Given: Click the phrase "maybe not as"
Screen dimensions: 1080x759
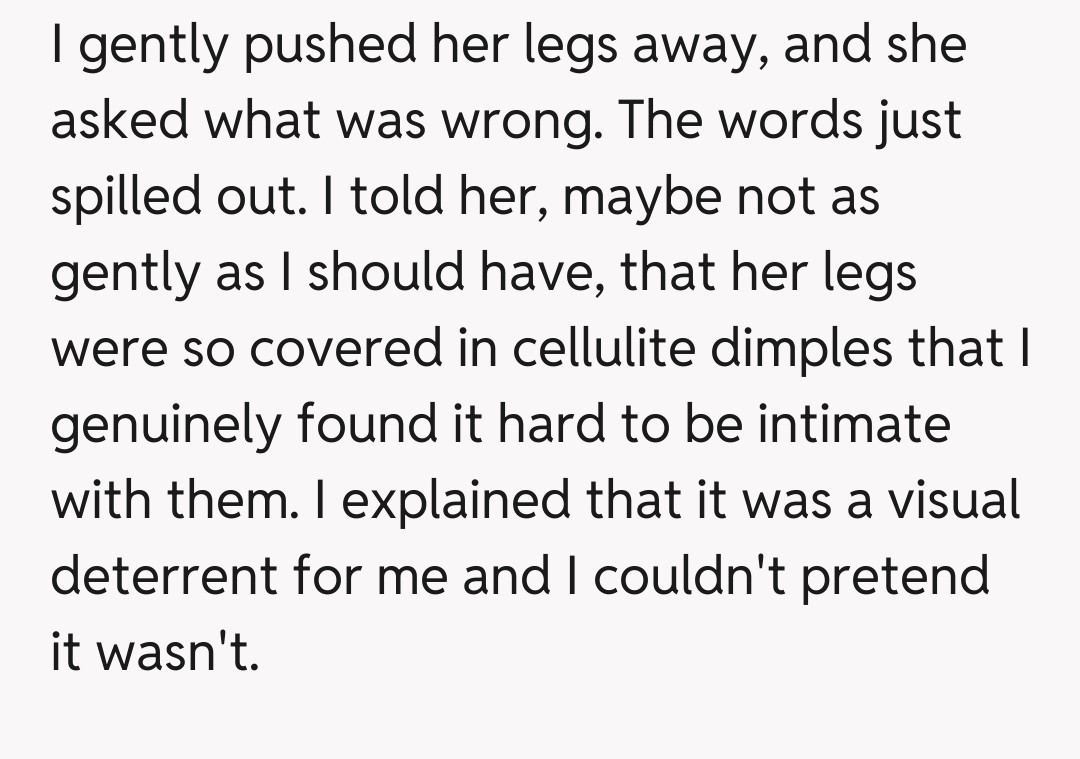Looking at the screenshot, I should coord(720,196).
